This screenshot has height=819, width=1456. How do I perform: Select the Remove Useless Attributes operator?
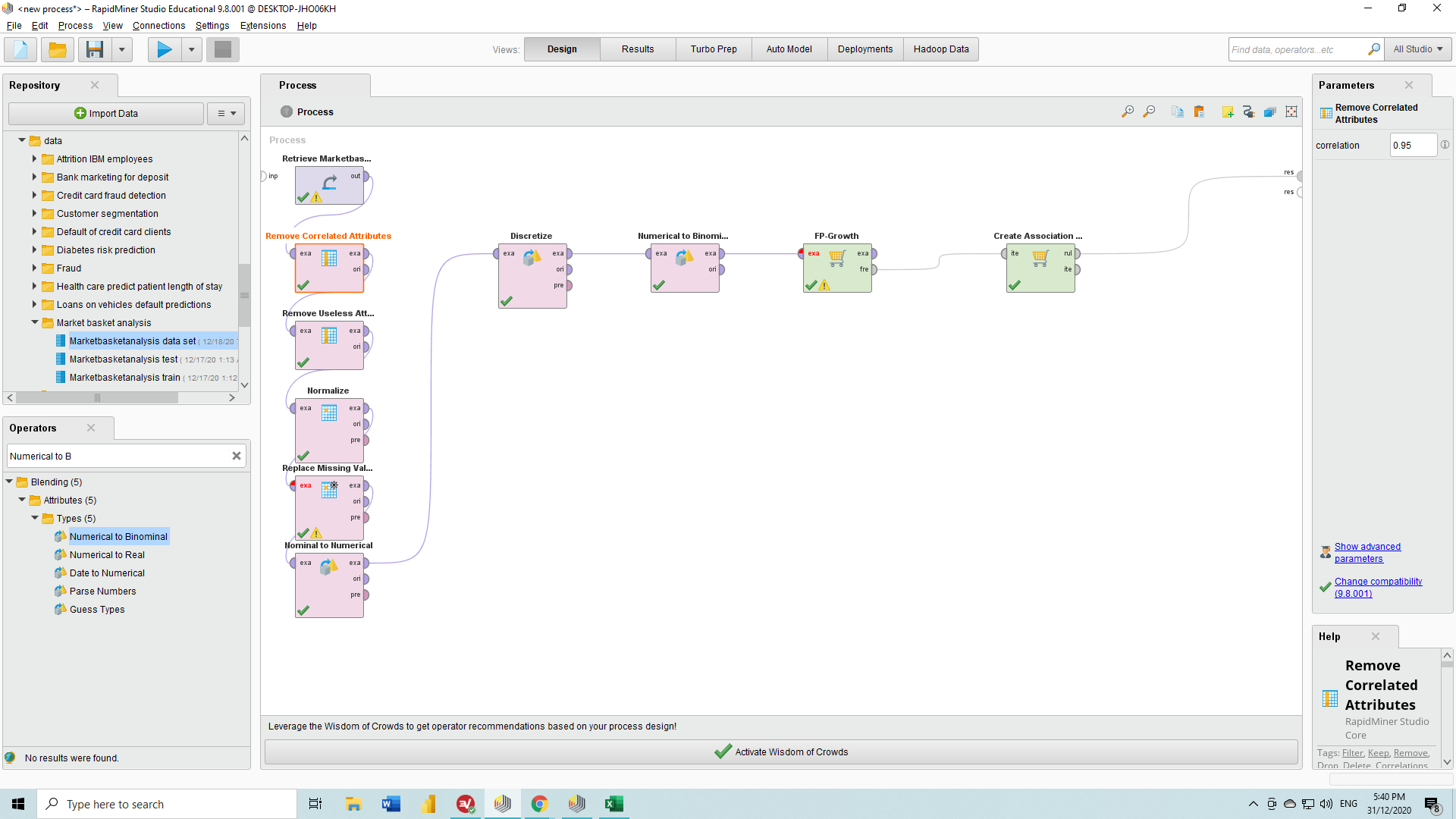click(x=330, y=345)
